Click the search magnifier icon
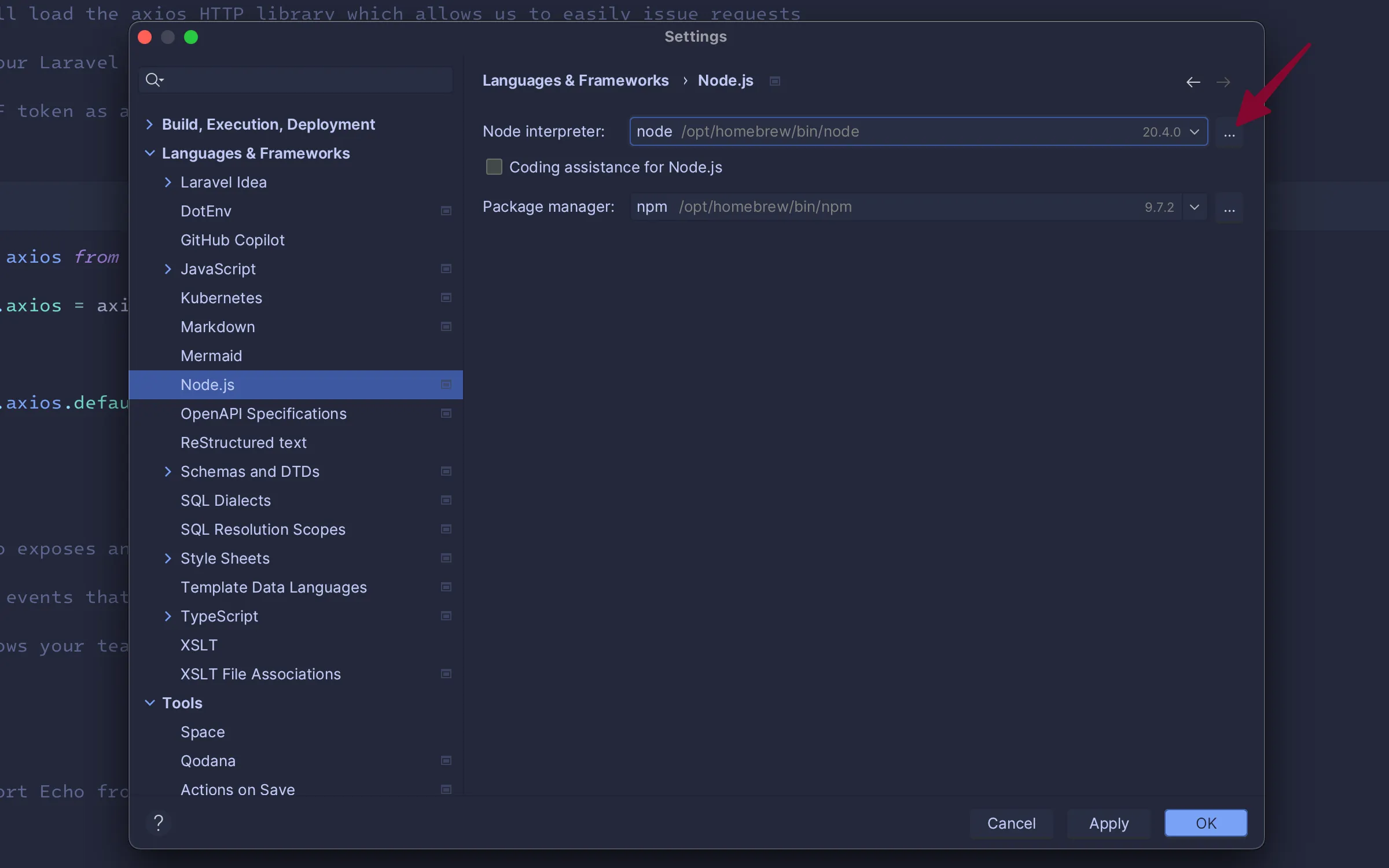The width and height of the screenshot is (1389, 868). point(154,80)
